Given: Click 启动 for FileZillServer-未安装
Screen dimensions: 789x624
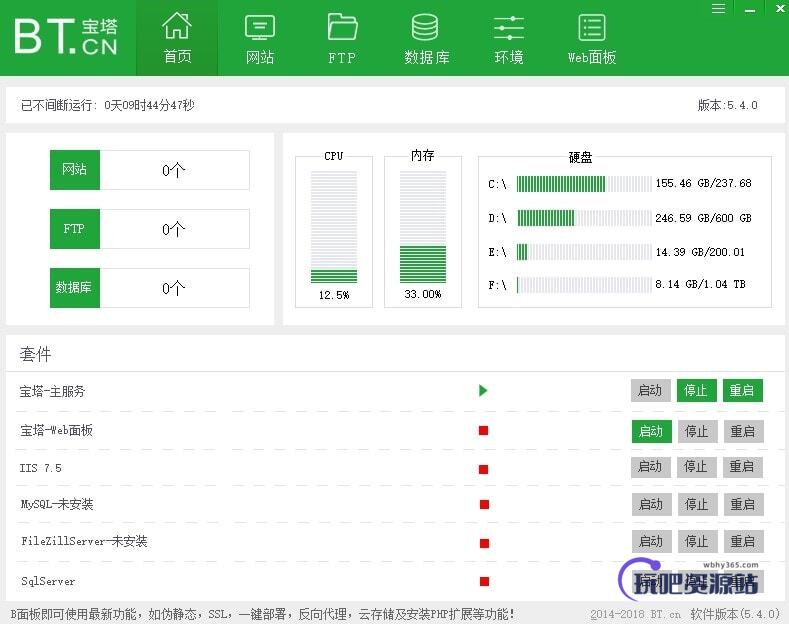Looking at the screenshot, I should tap(651, 541).
